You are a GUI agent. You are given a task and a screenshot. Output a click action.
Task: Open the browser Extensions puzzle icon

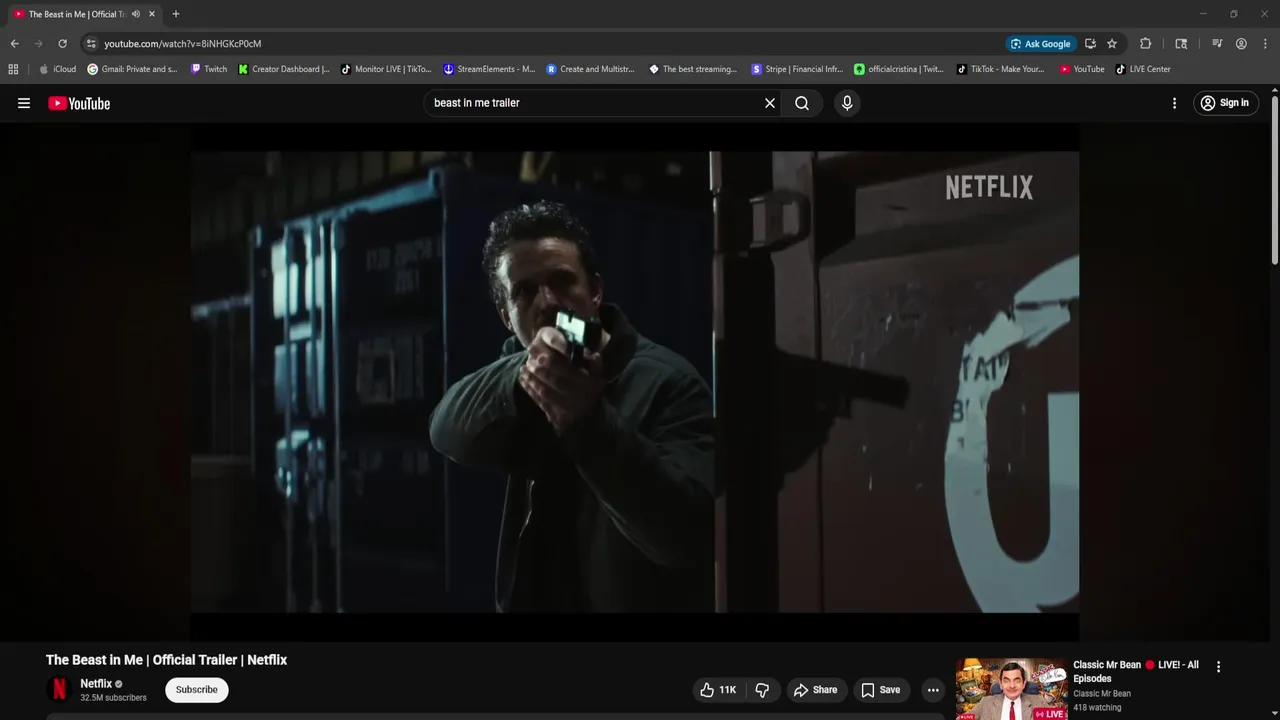coord(1146,44)
